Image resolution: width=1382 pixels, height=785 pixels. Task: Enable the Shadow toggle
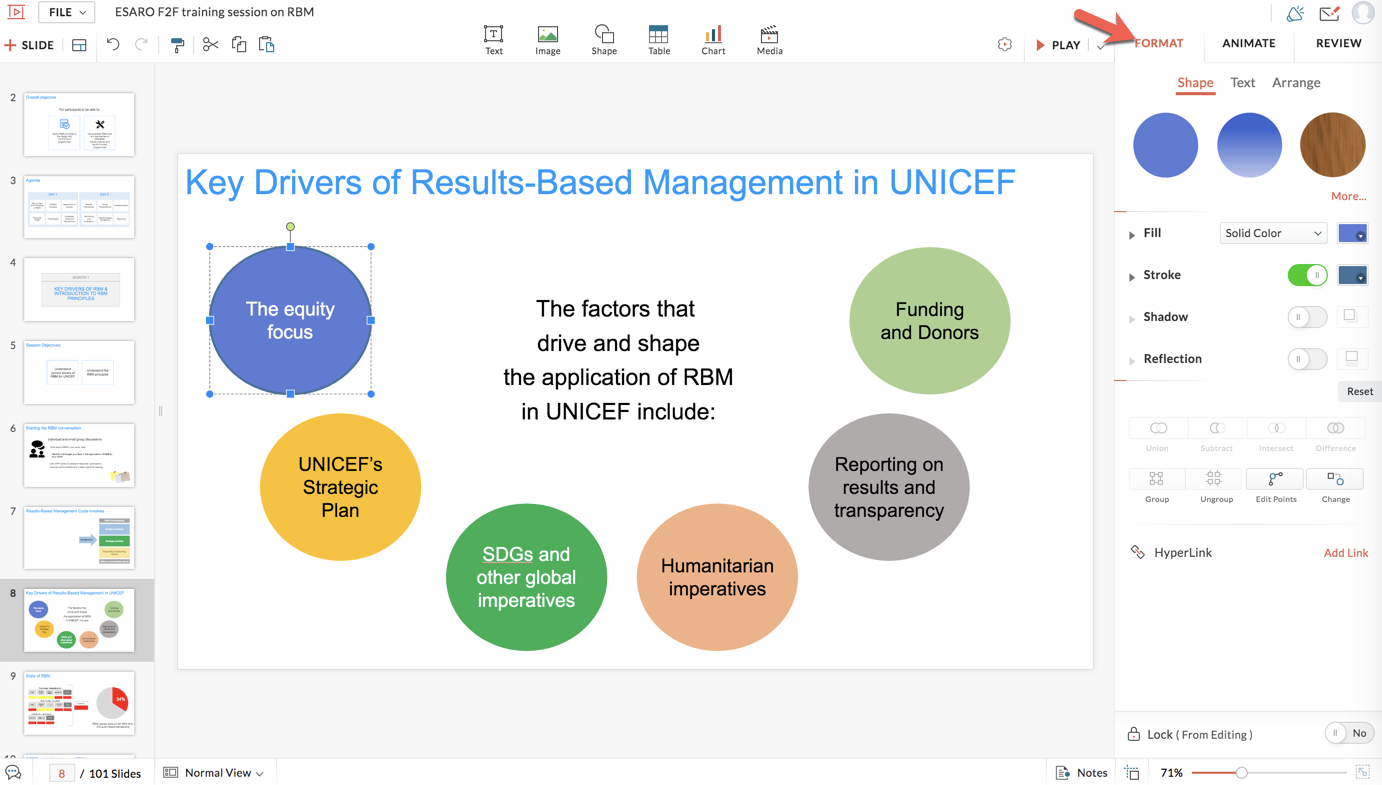(1307, 317)
